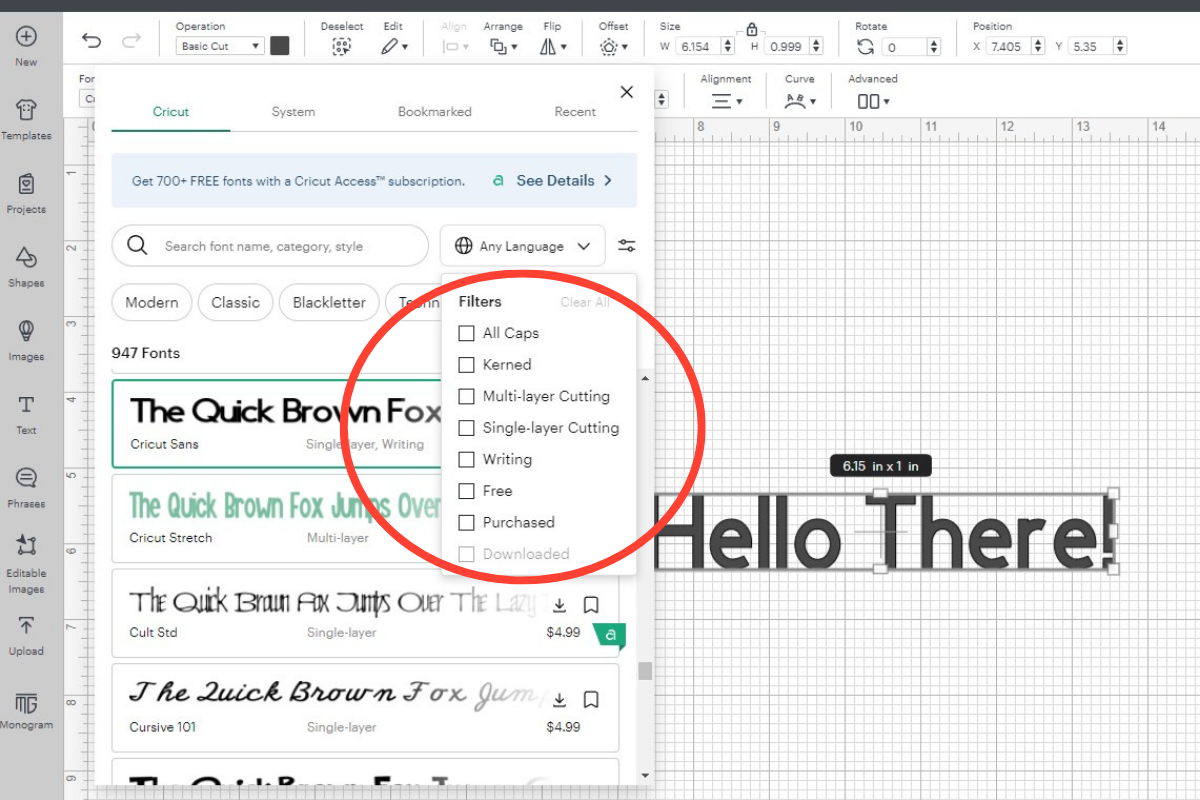Check Multi-layer Cutting filter

tap(466, 396)
